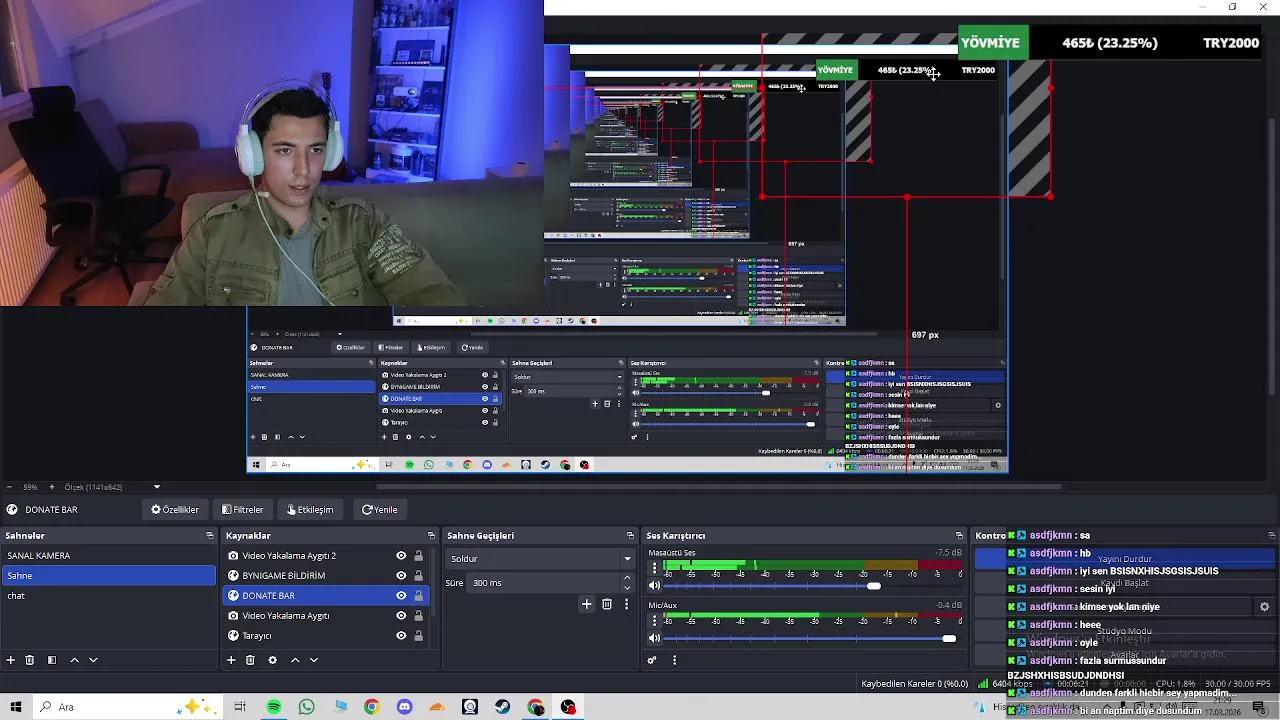Image resolution: width=1280 pixels, height=720 pixels.
Task: Open Mic/Aux three-dot options menu
Action: click(654, 621)
